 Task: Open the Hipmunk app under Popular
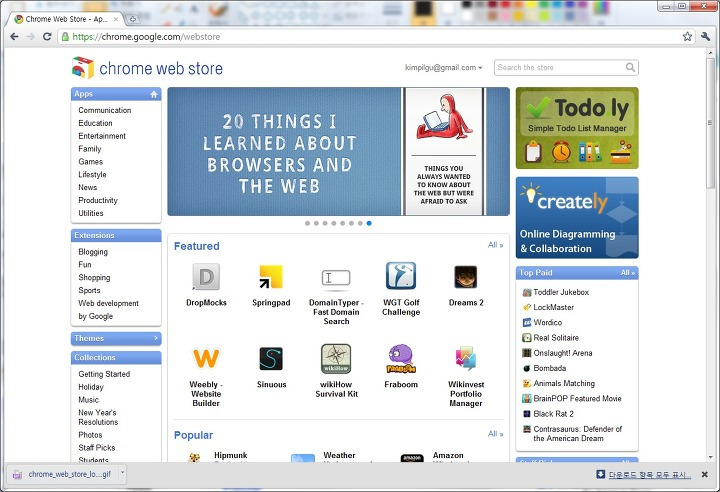click(231, 455)
